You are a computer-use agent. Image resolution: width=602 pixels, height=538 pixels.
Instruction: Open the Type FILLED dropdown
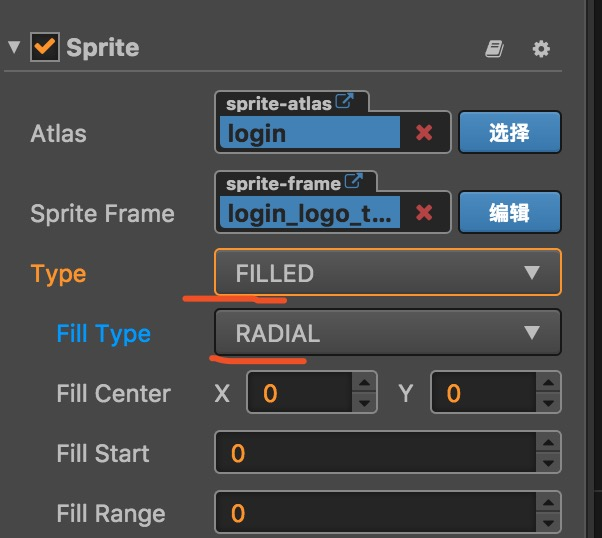388,273
